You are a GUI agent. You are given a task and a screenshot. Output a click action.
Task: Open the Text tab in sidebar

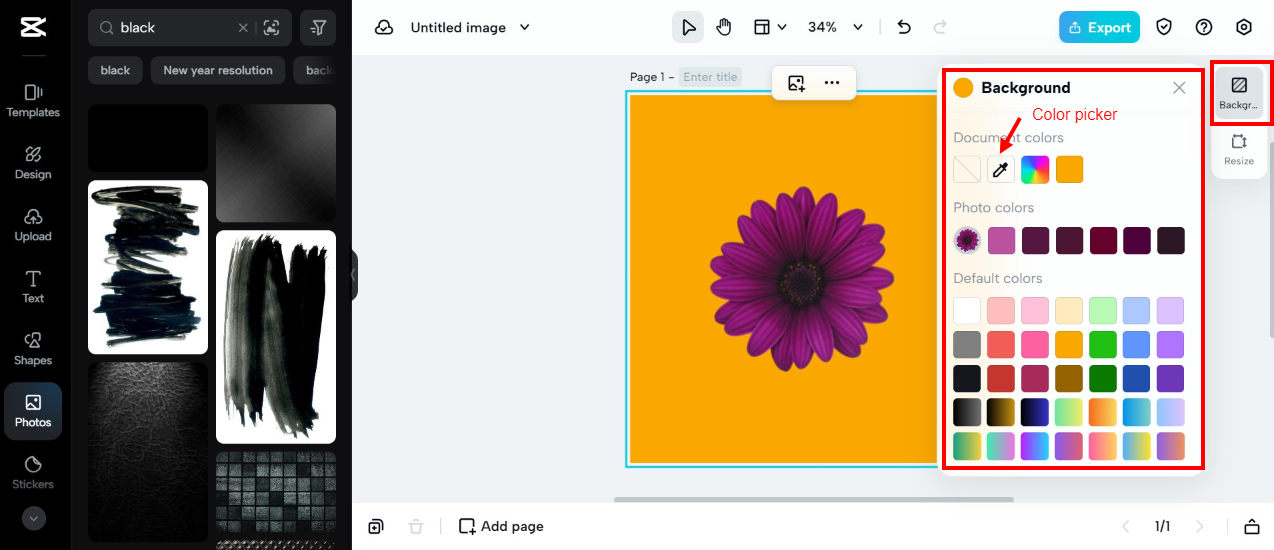[x=33, y=286]
